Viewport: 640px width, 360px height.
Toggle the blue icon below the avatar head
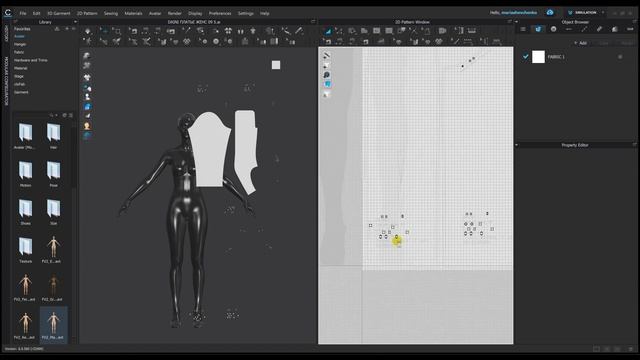tap(87, 136)
